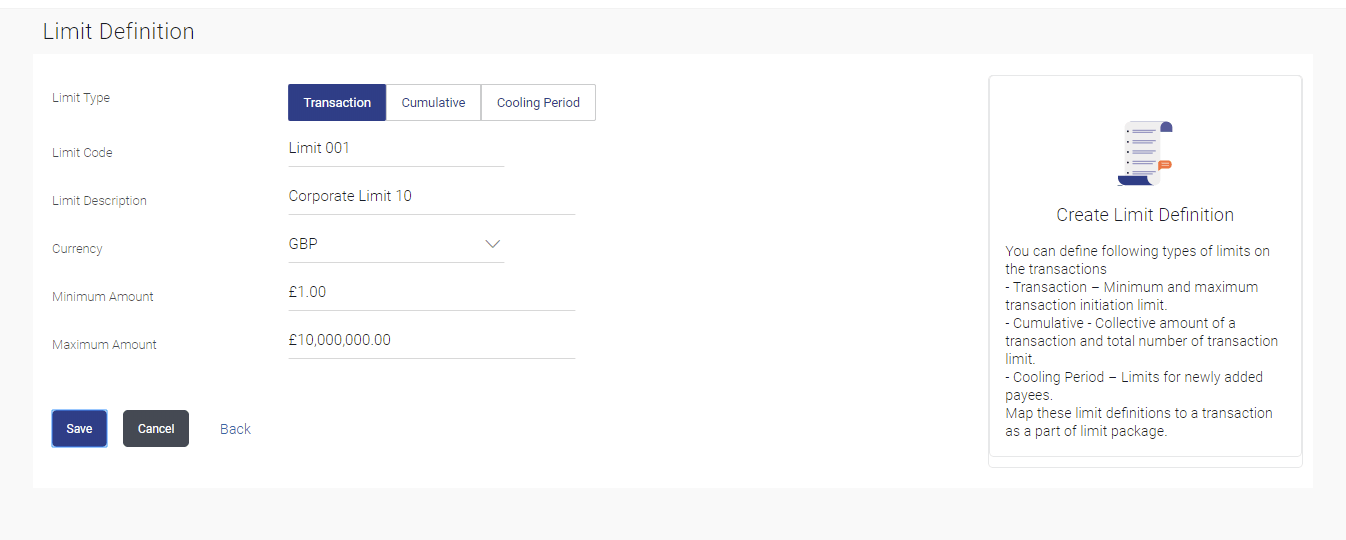Click the Minimum Amount label

102,297
